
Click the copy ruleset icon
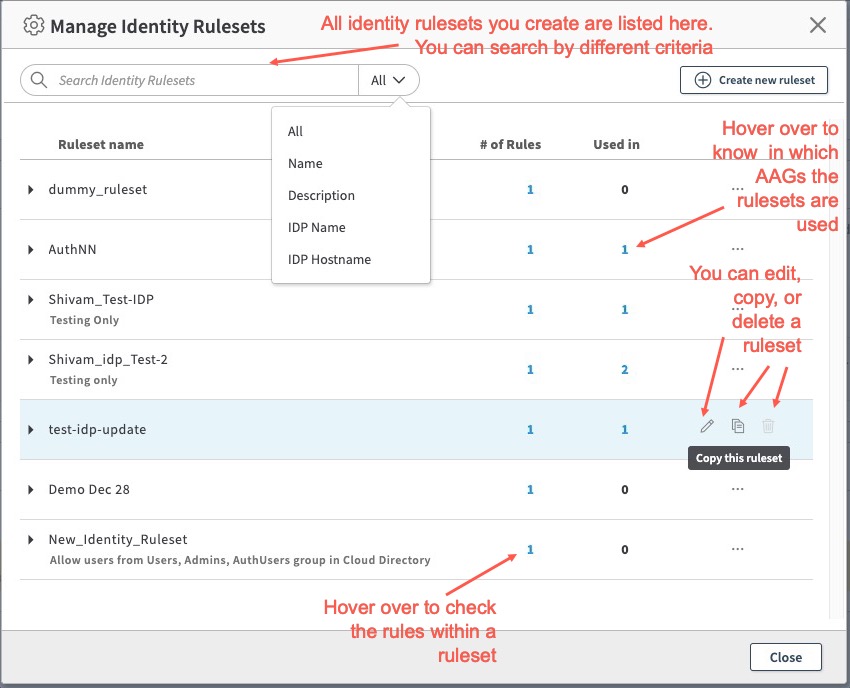[738, 426]
